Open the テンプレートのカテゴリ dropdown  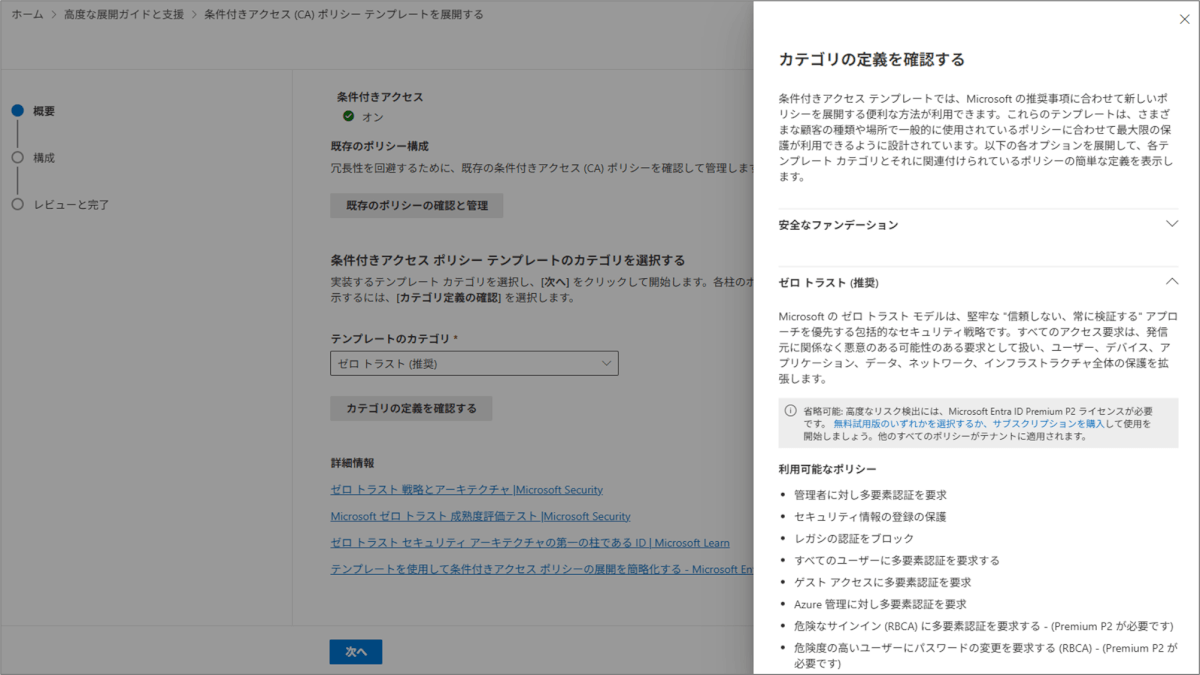click(474, 364)
